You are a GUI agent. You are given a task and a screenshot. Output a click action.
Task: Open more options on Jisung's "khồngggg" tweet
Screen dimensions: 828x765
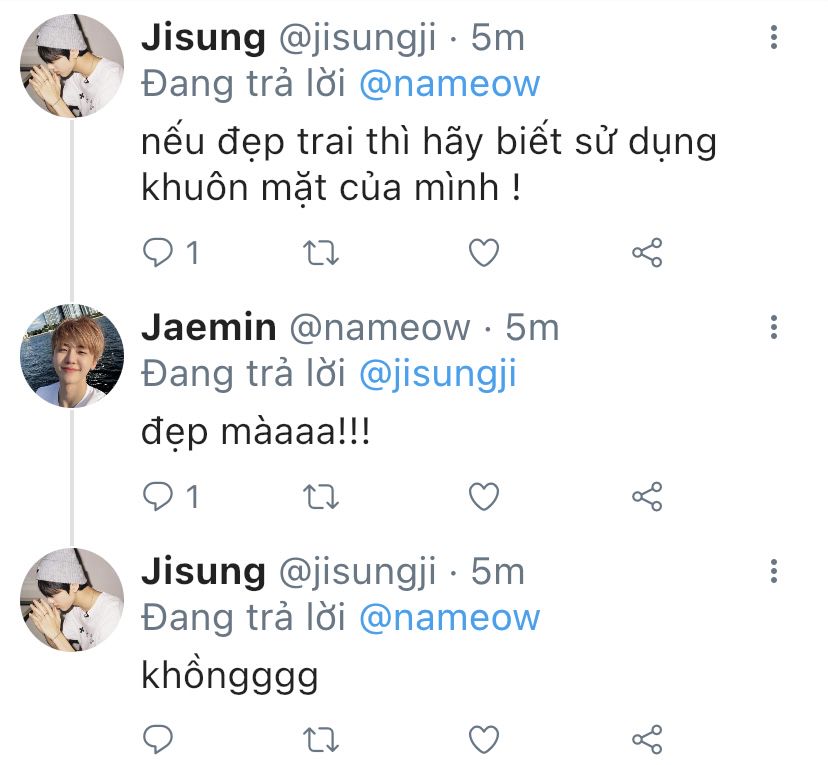(773, 572)
